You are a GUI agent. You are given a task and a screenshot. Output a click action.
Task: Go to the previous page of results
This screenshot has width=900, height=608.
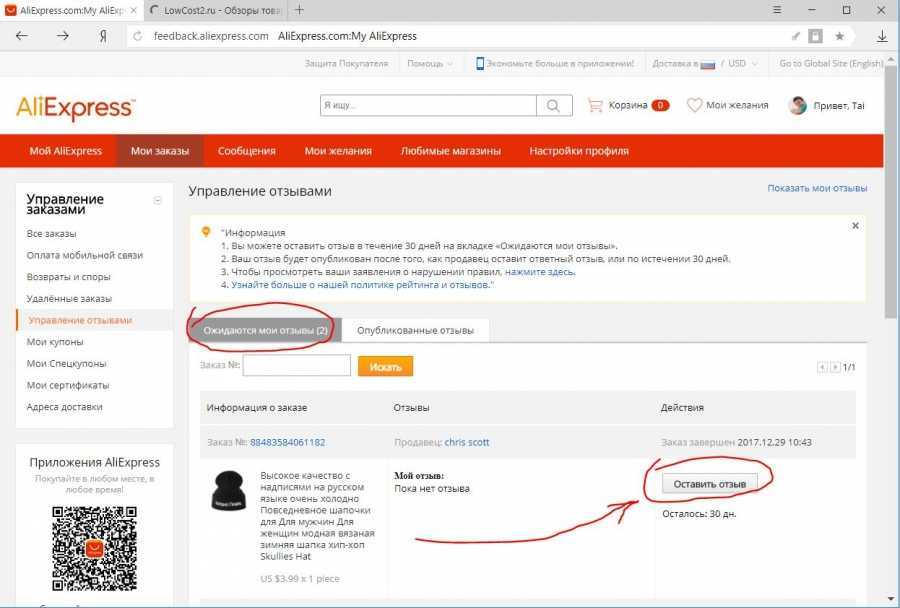click(x=822, y=367)
